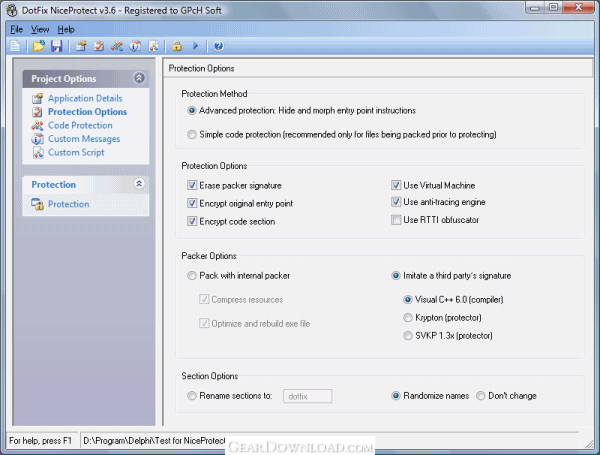Select Rename sections to radio button
The width and height of the screenshot is (600, 455).
coord(192,396)
